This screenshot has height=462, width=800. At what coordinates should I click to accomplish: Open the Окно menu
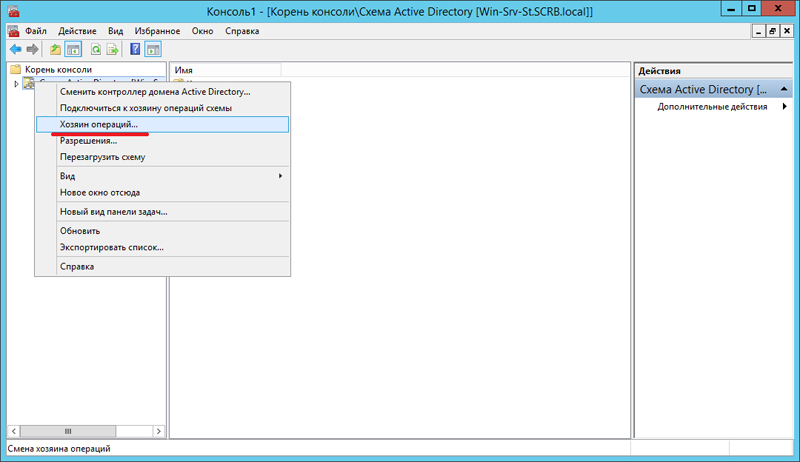pyautogui.click(x=203, y=31)
